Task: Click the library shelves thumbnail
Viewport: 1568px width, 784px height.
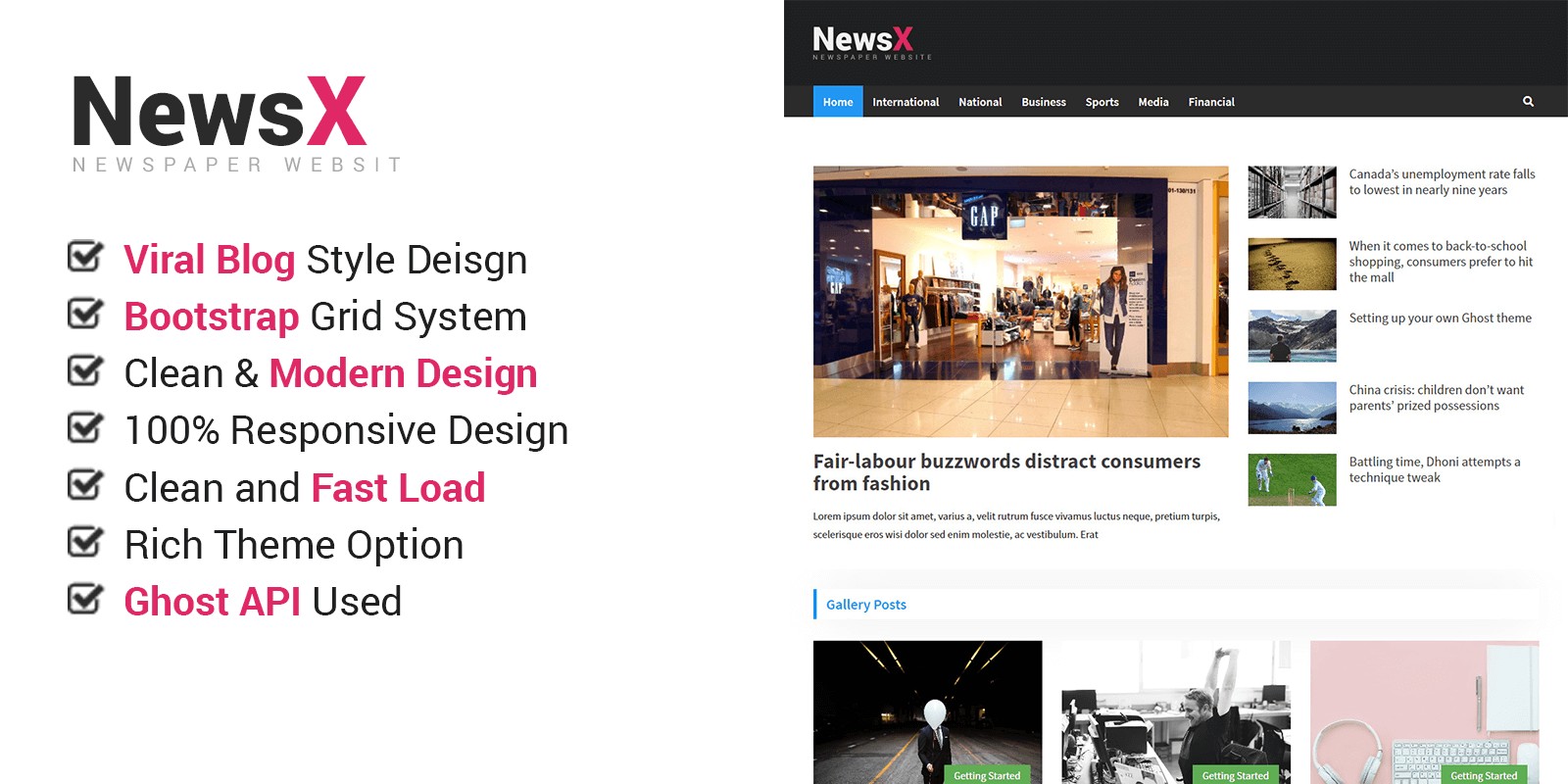Action: (x=1292, y=192)
